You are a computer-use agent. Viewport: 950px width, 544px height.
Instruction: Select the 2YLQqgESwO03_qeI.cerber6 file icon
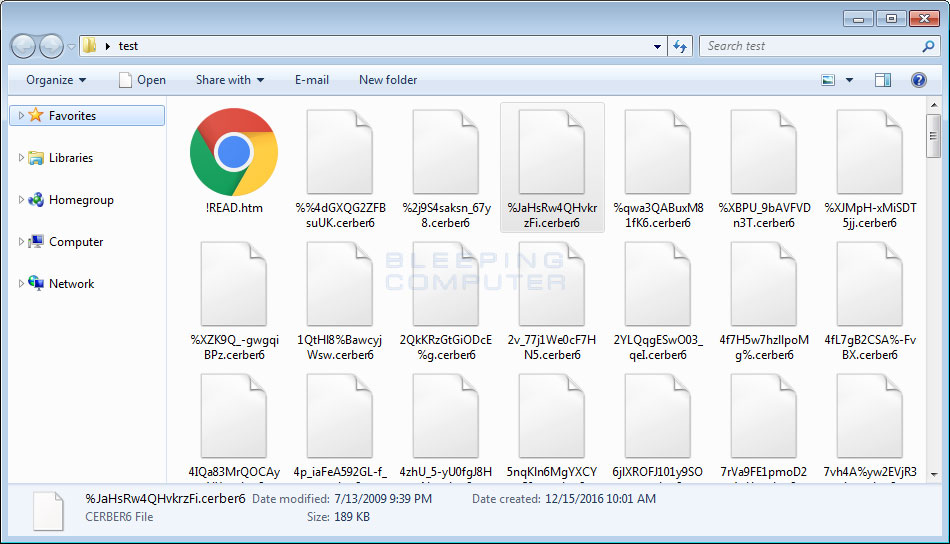click(658, 284)
